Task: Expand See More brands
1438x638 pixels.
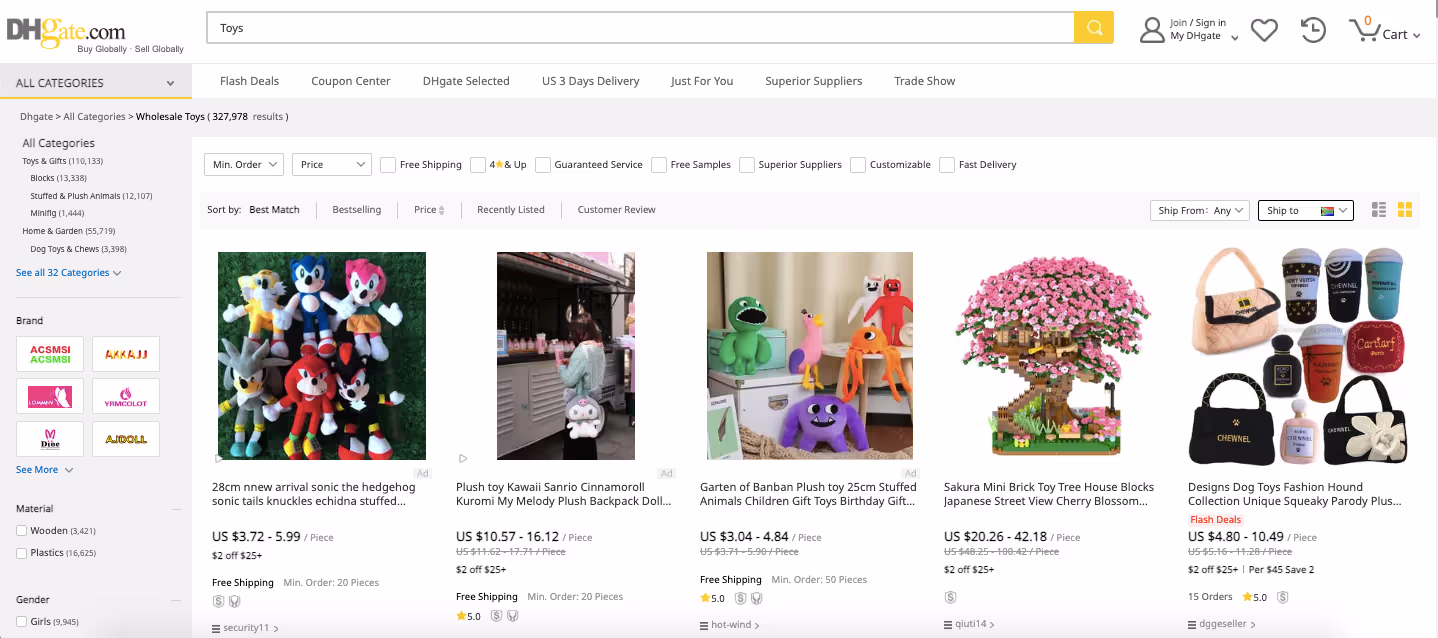Action: tap(45, 470)
